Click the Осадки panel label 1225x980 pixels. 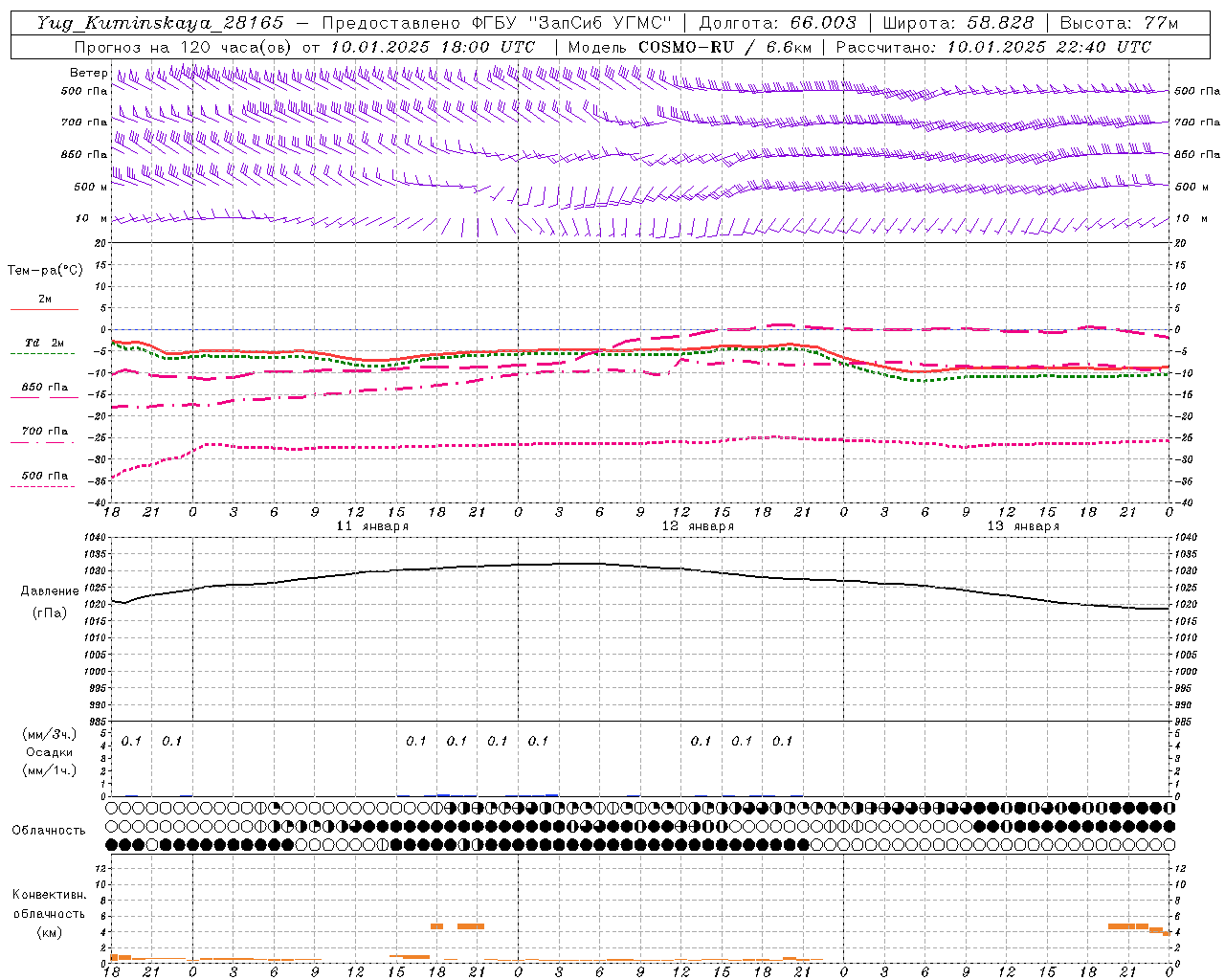pos(50,752)
